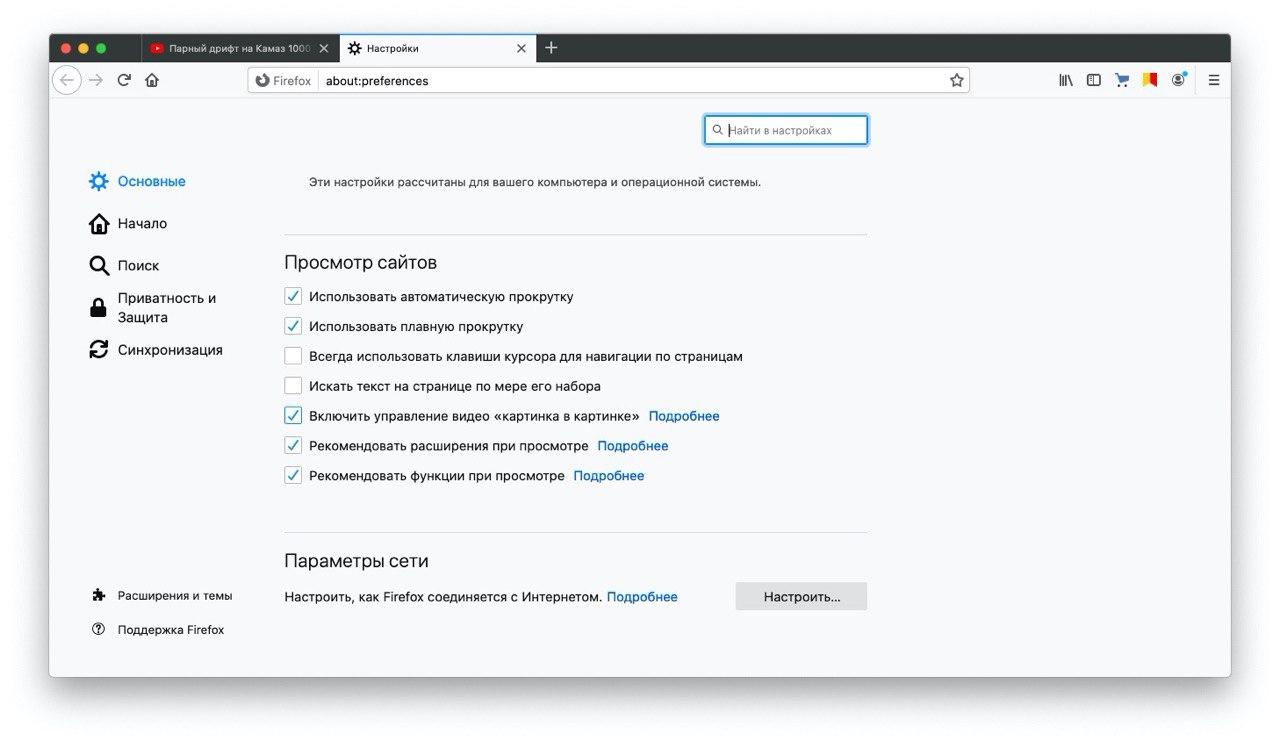Open the hamburger application menu

click(1214, 80)
